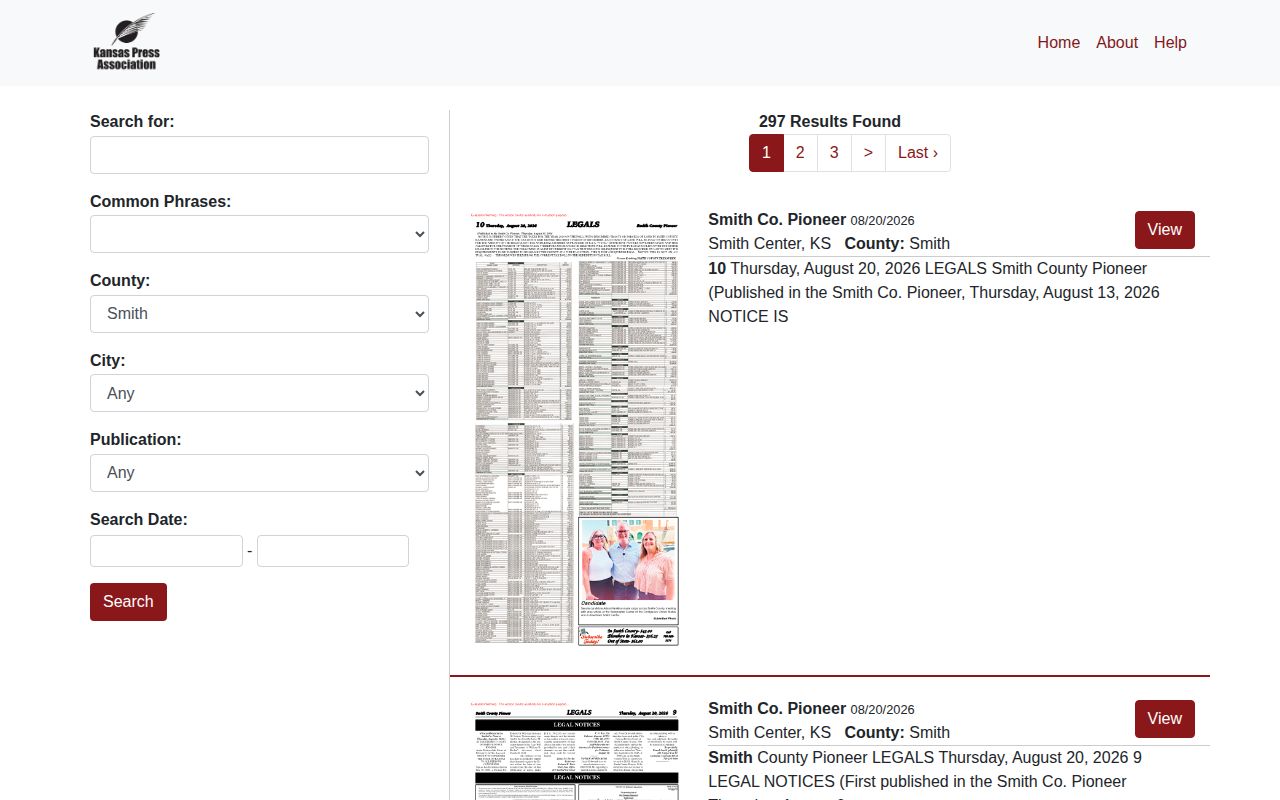Select the '297 Results Found' text
This screenshot has width=1280, height=800.
tap(830, 121)
